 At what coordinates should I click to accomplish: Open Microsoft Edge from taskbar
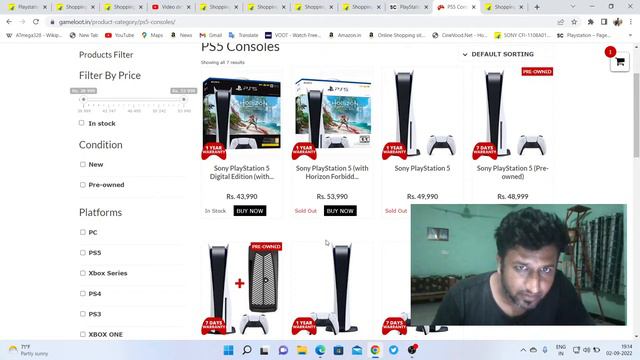pyautogui.click(x=320, y=350)
